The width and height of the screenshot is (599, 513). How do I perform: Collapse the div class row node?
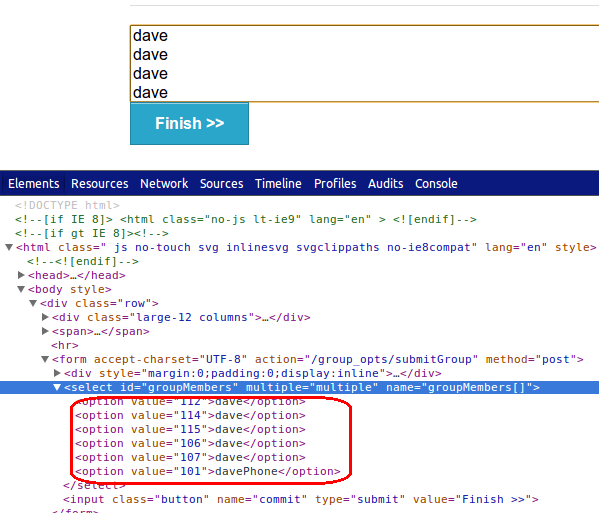click(x=33, y=303)
